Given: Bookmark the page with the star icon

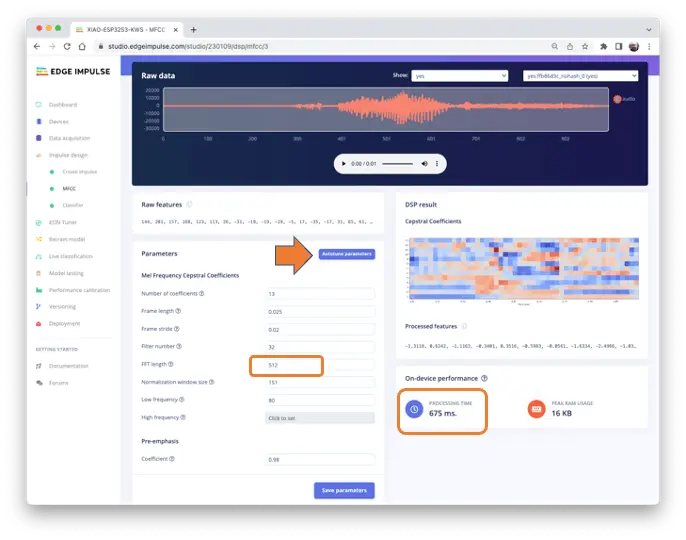Looking at the screenshot, I should click(x=586, y=46).
